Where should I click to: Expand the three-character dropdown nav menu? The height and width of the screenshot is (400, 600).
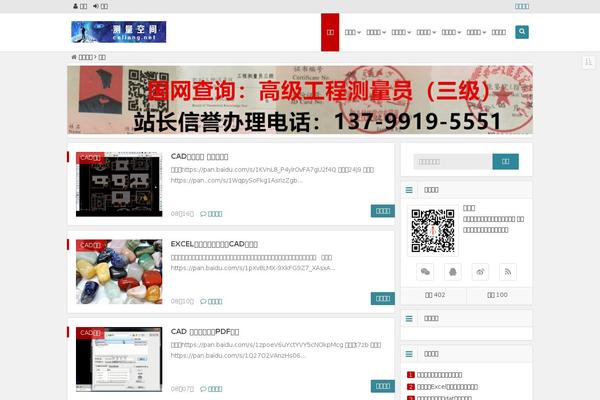[352, 33]
